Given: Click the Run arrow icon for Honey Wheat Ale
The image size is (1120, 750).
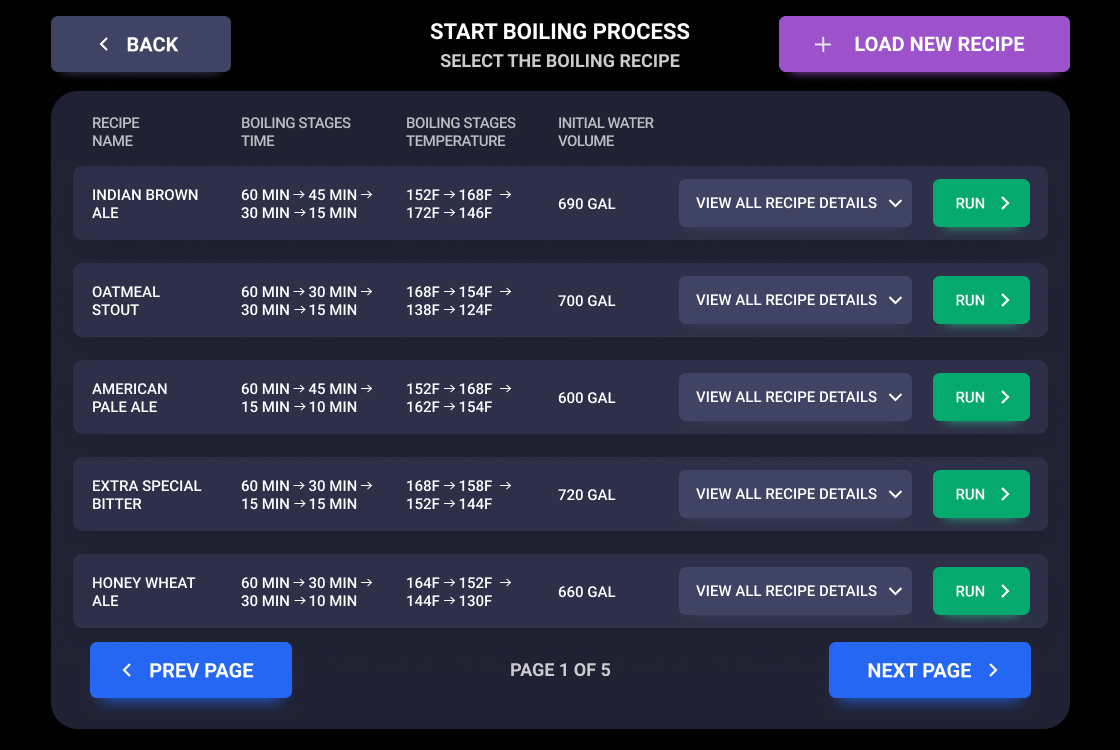Looking at the screenshot, I should pyautogui.click(x=1005, y=591).
